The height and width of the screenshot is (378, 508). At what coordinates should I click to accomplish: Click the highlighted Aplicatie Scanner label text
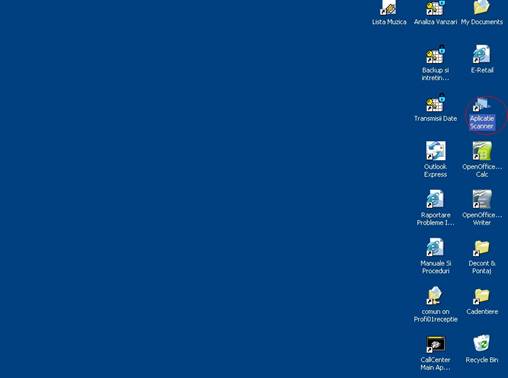pos(482,122)
